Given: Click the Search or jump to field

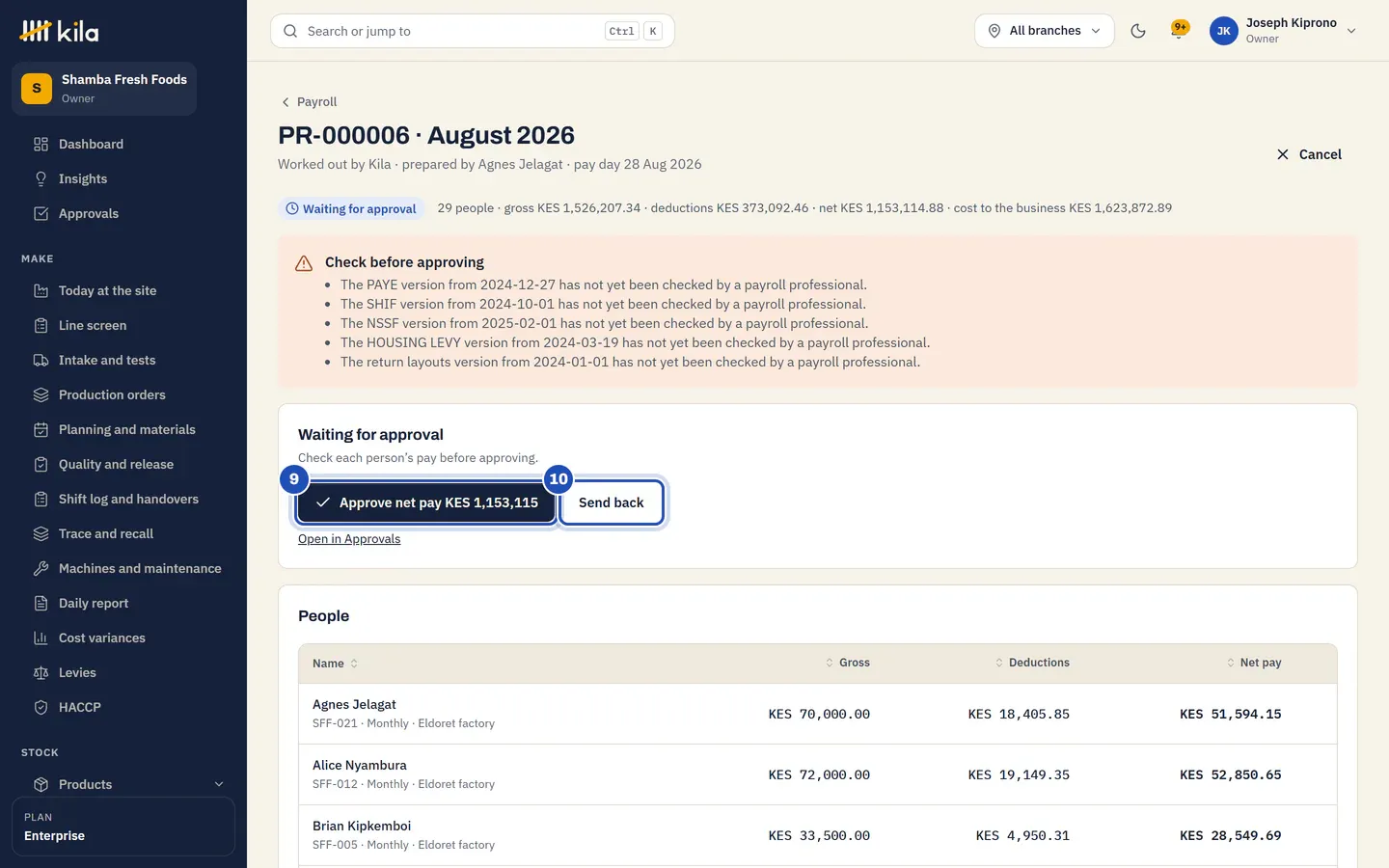Looking at the screenshot, I should coord(473,31).
